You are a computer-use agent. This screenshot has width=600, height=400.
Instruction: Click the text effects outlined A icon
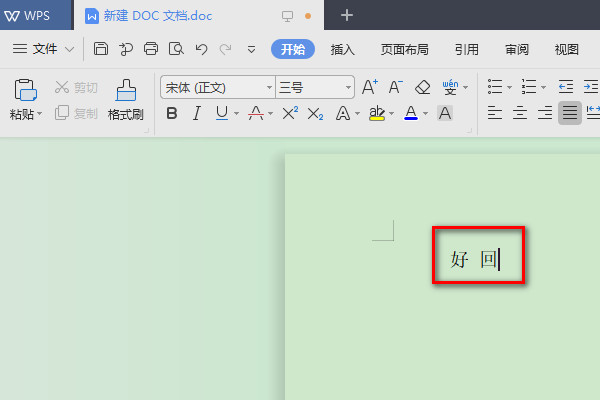[x=343, y=113]
